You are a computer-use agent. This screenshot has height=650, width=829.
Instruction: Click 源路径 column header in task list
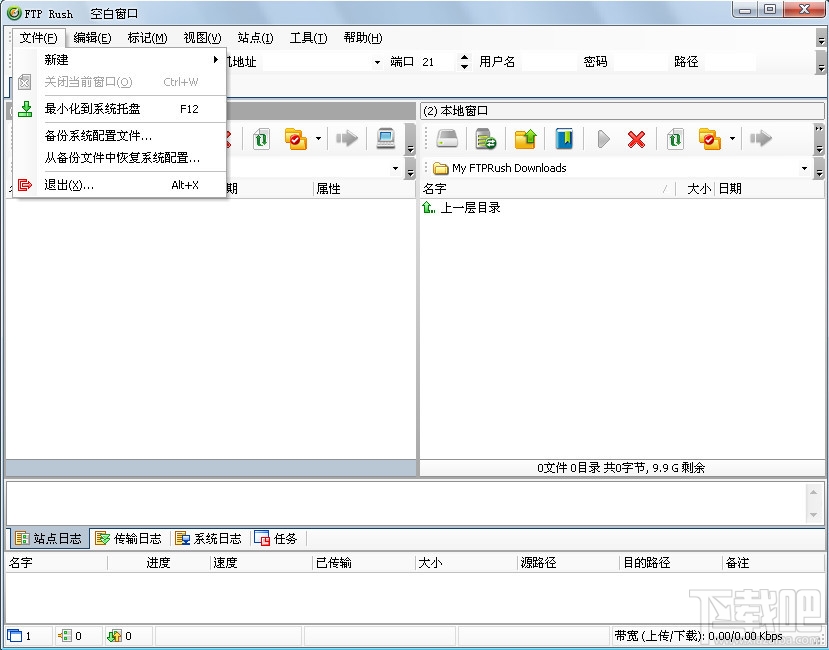click(568, 563)
